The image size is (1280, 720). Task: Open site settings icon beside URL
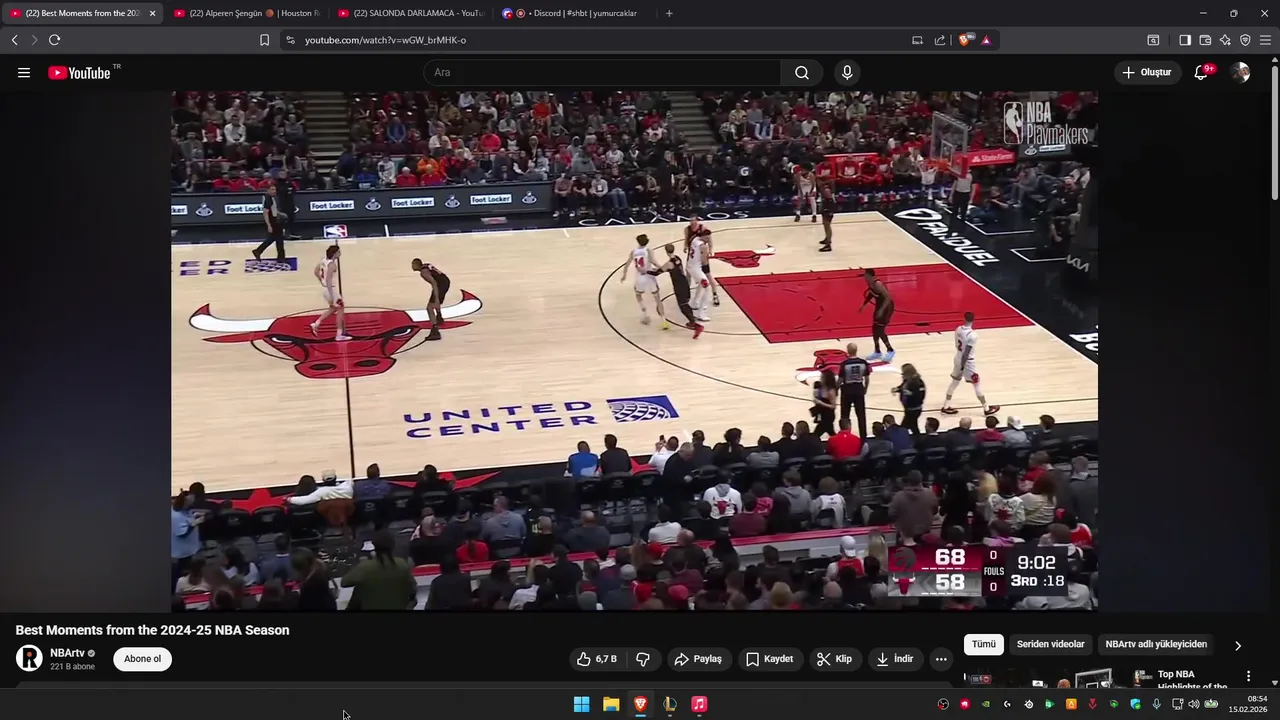point(290,40)
